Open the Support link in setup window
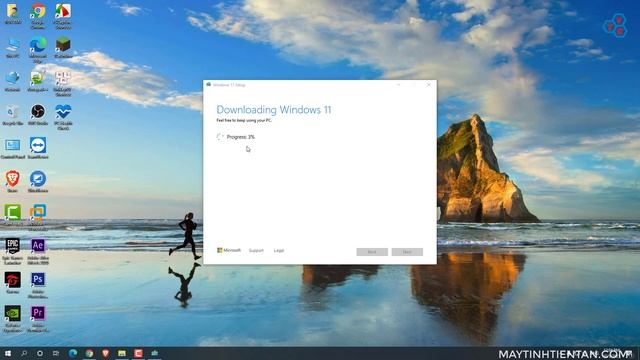The image size is (640, 360). tap(256, 251)
